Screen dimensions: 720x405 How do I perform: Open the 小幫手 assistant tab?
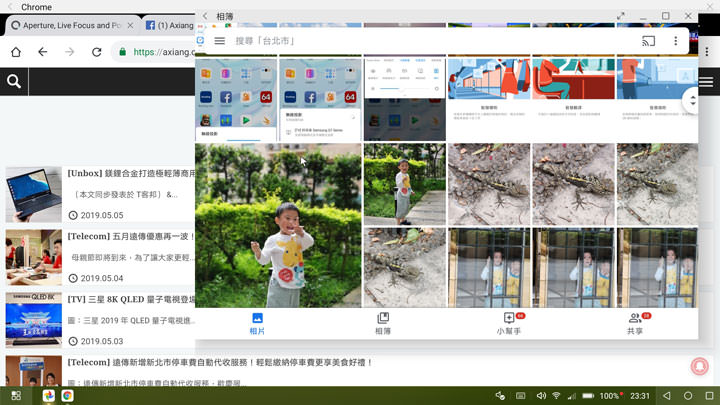509,323
